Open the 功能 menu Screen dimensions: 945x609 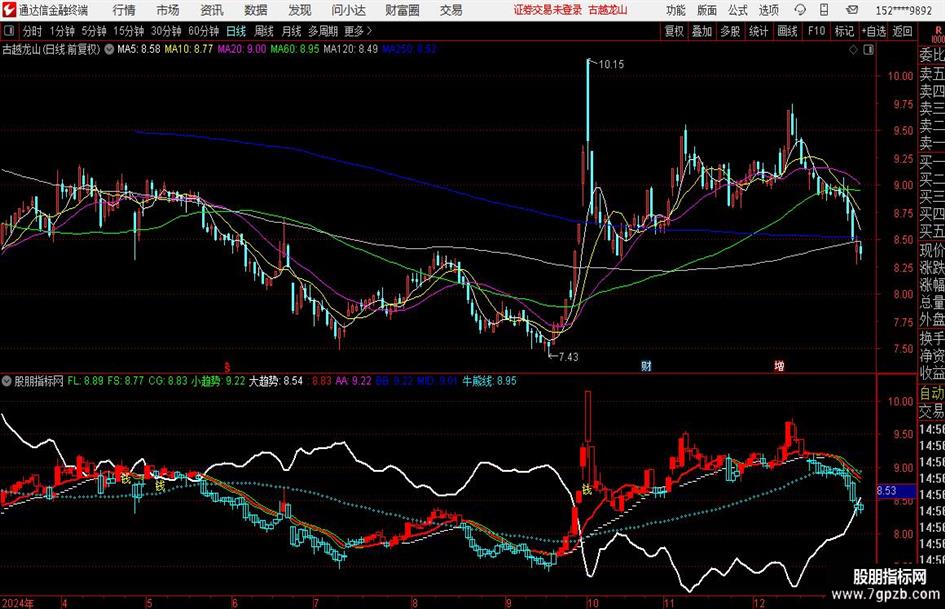676,10
